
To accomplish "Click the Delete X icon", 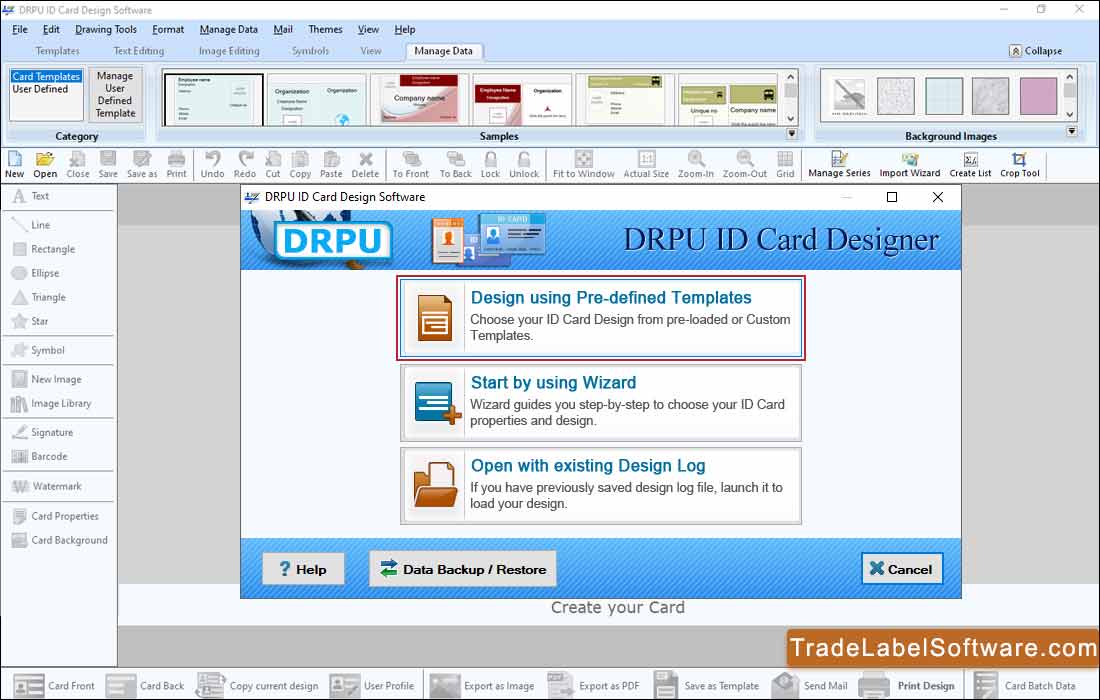I will pyautogui.click(x=365, y=164).
